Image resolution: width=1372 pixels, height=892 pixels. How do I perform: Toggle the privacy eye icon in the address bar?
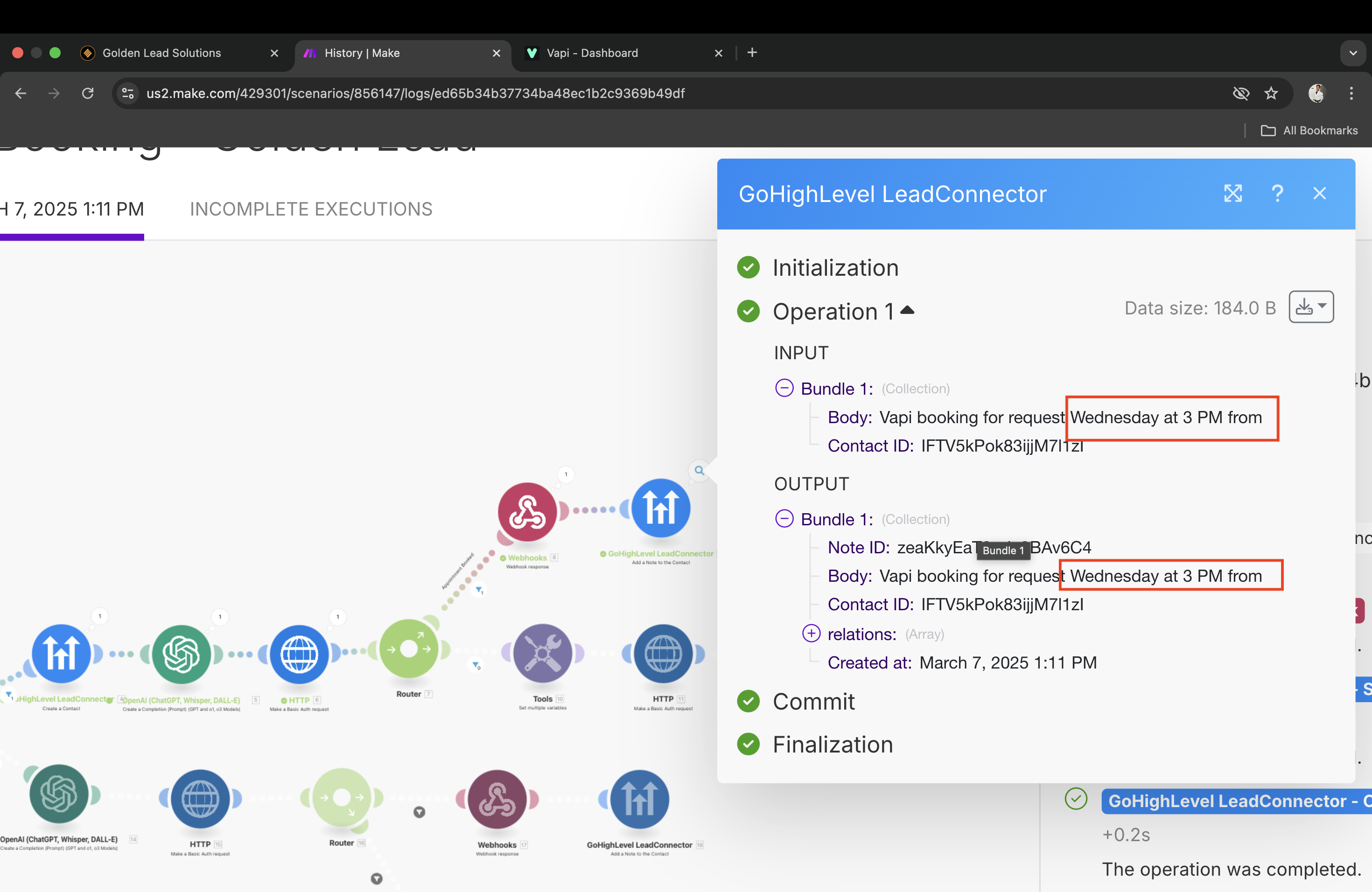tap(1241, 93)
